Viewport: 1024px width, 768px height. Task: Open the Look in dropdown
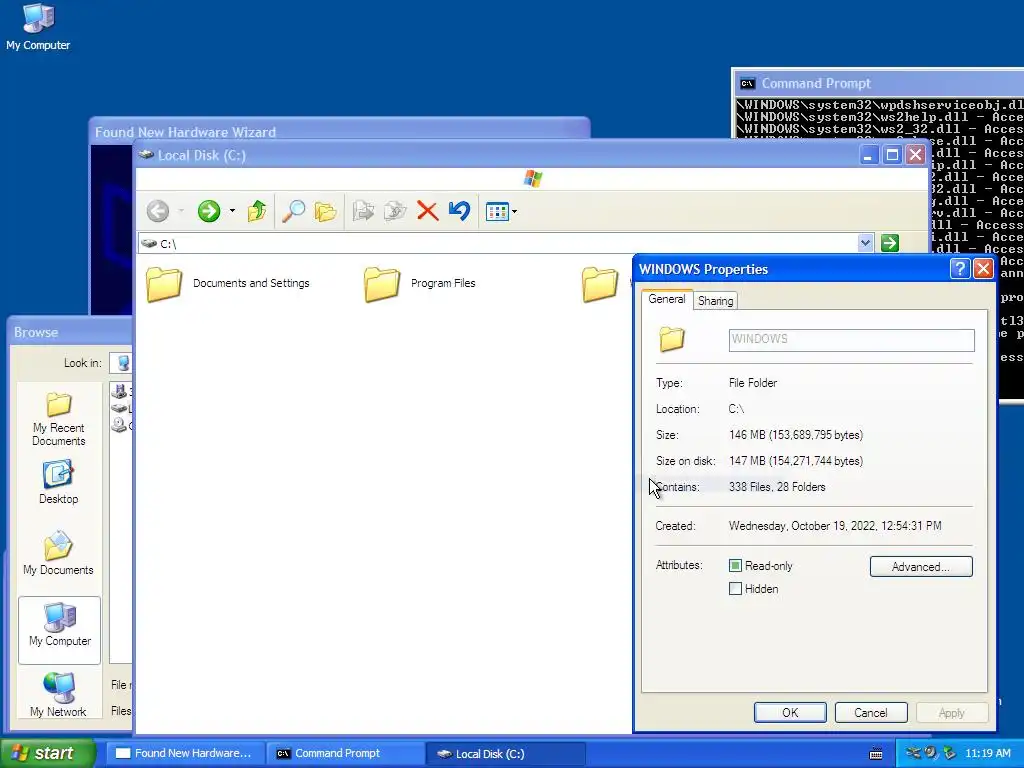point(121,363)
